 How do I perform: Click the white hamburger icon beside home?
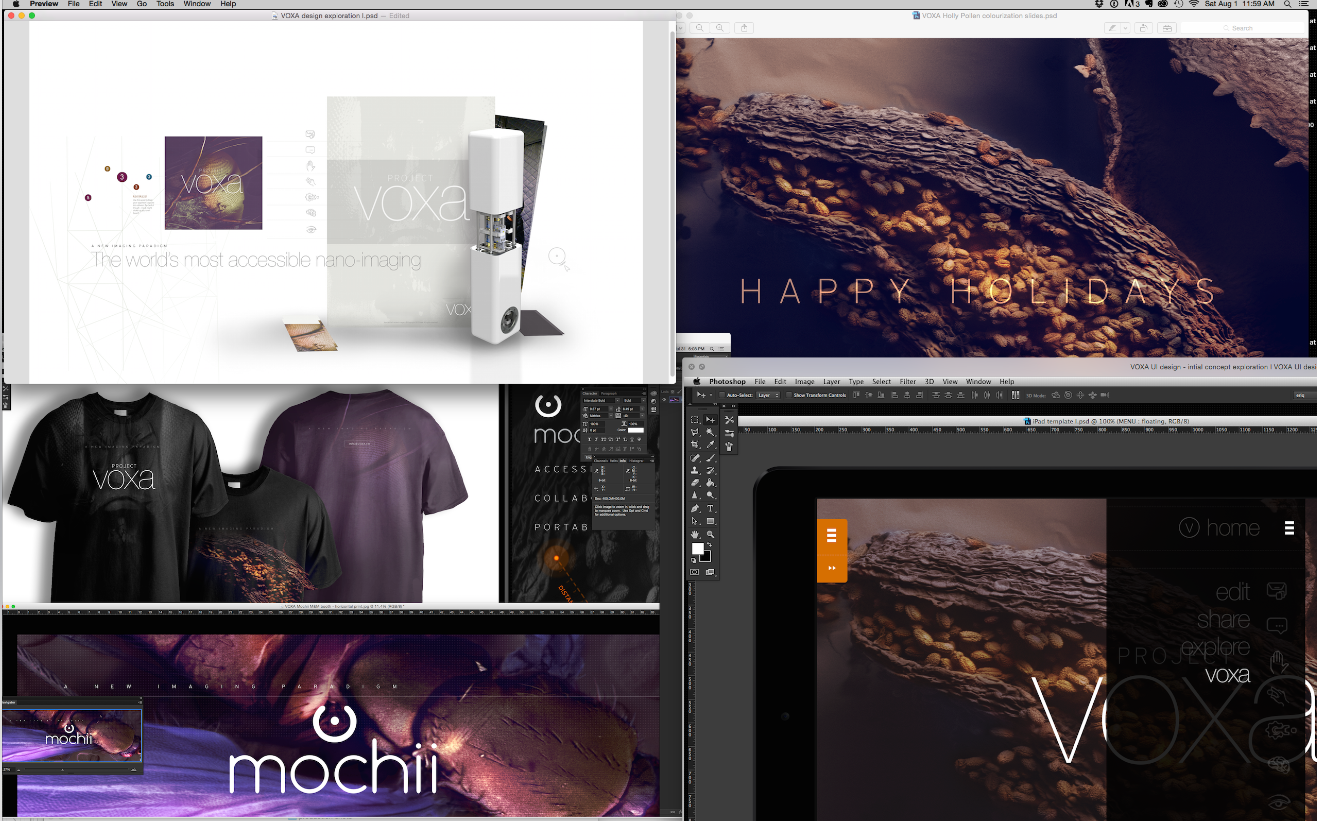click(1290, 528)
